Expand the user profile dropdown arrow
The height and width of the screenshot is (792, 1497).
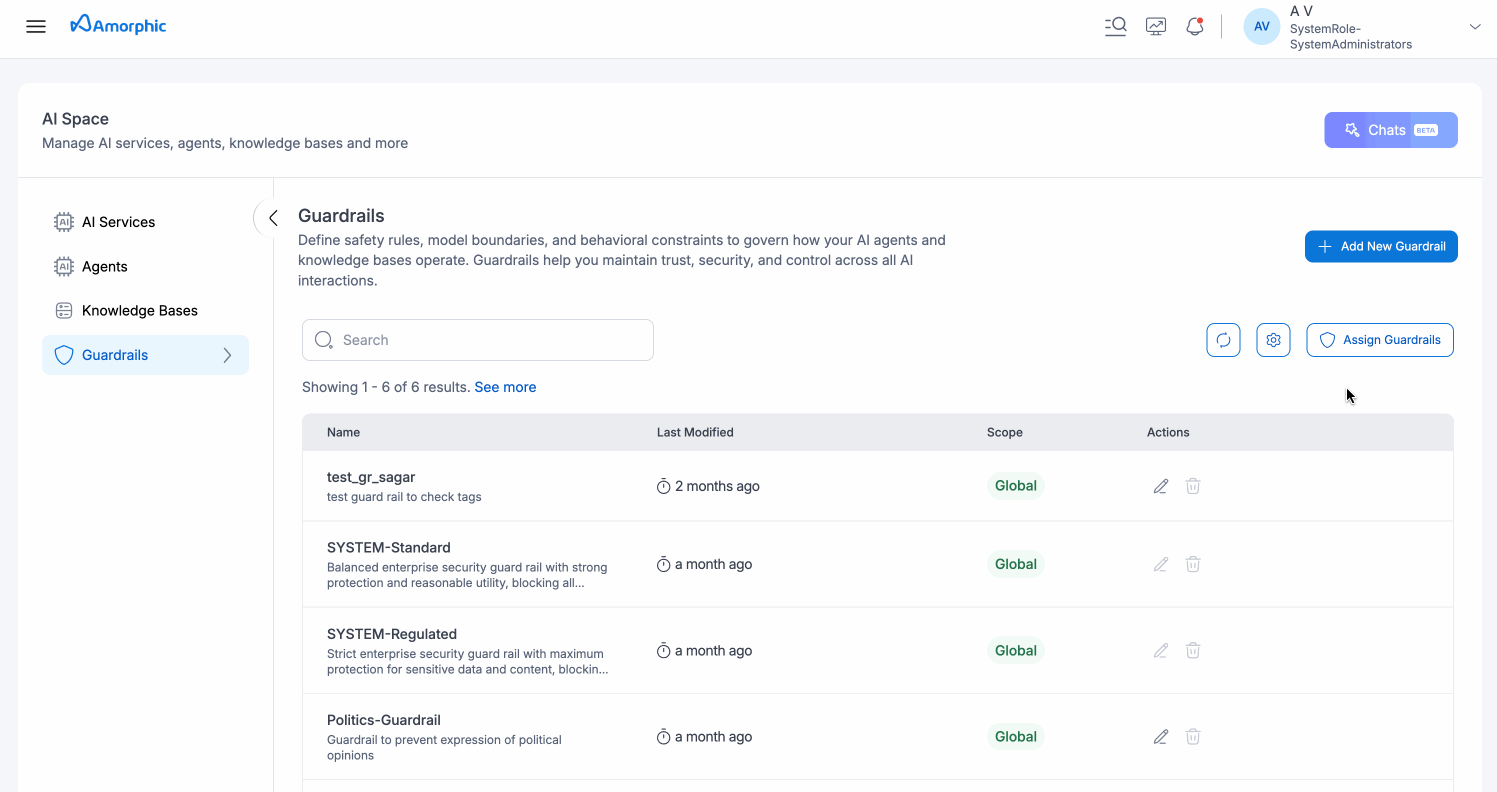click(1474, 27)
